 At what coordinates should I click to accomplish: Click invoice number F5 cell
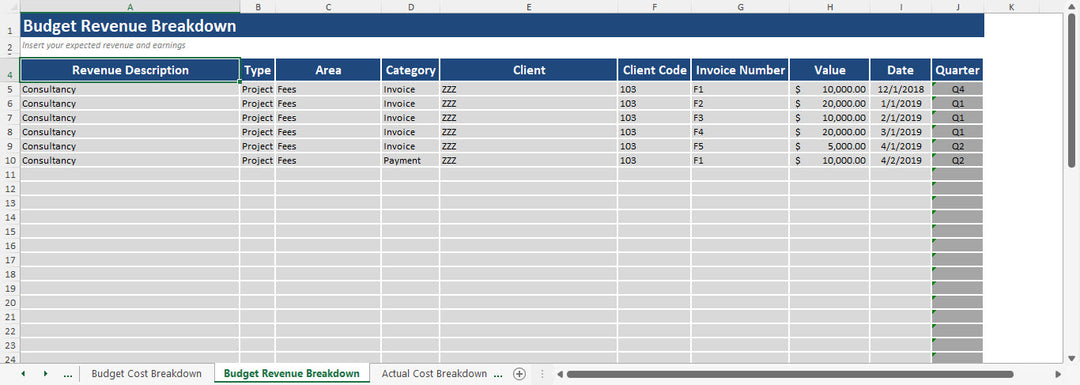[x=740, y=146]
